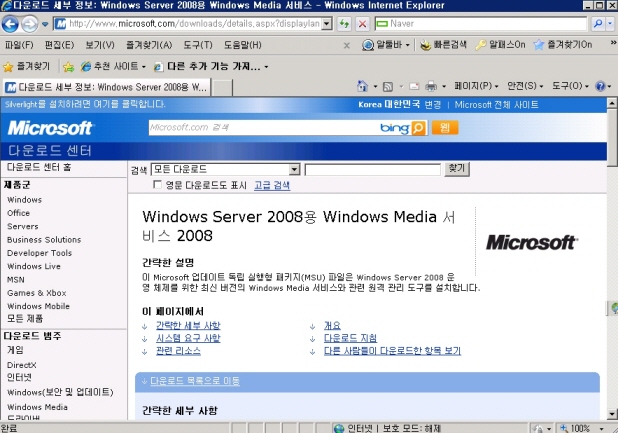
Task: Click the 즐겨찾기On star toolbar icon
Action: click(538, 45)
